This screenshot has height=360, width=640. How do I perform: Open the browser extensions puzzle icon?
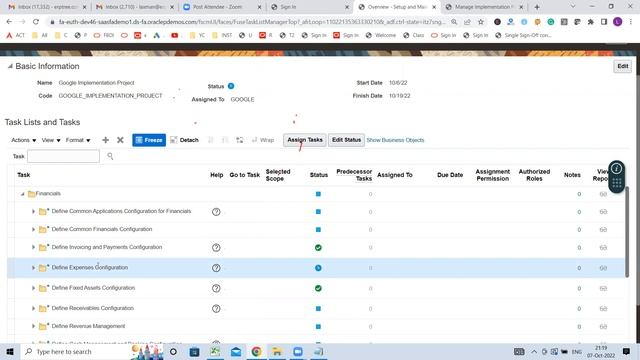pyautogui.click(x=590, y=22)
